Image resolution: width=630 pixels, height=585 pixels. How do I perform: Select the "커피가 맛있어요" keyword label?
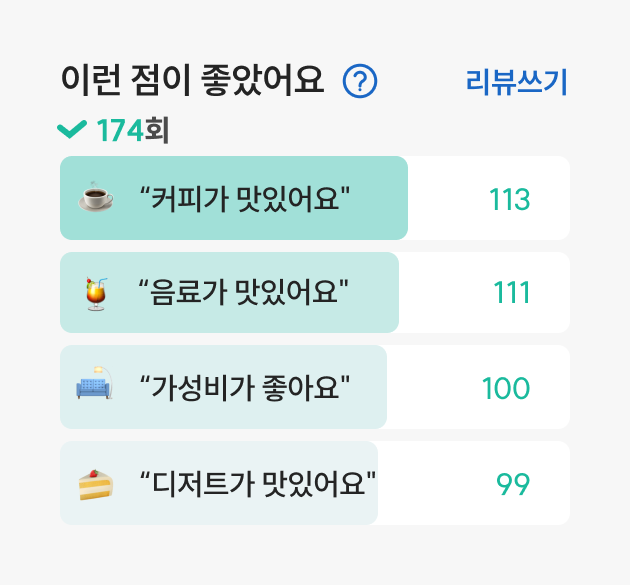(x=244, y=199)
